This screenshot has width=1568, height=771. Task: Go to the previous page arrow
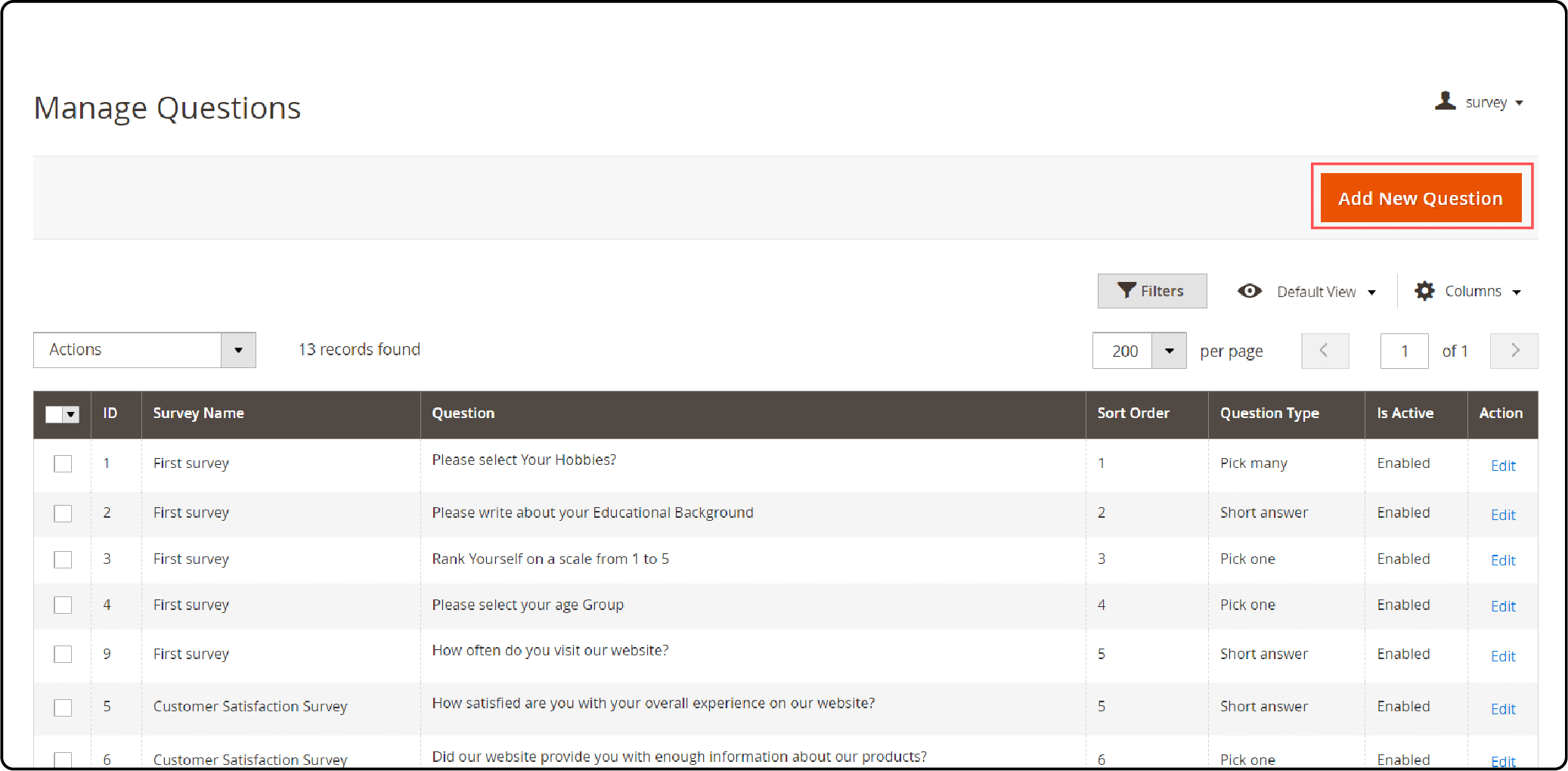pyautogui.click(x=1325, y=351)
